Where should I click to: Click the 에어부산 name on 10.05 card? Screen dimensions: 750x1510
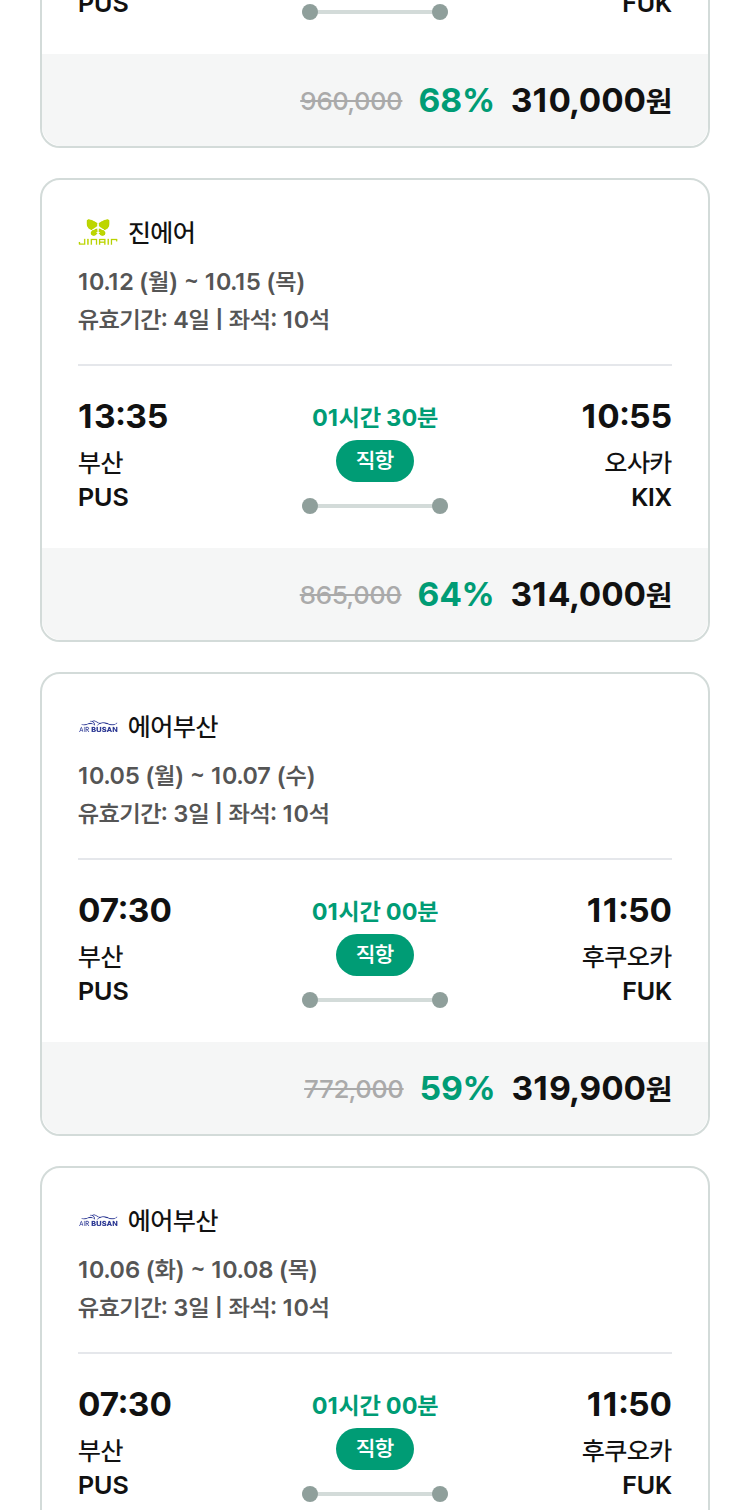(173, 727)
